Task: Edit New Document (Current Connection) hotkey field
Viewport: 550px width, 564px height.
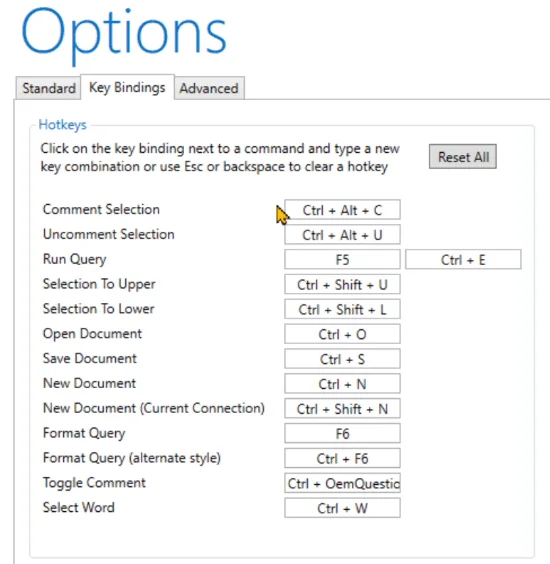Action: tap(342, 408)
